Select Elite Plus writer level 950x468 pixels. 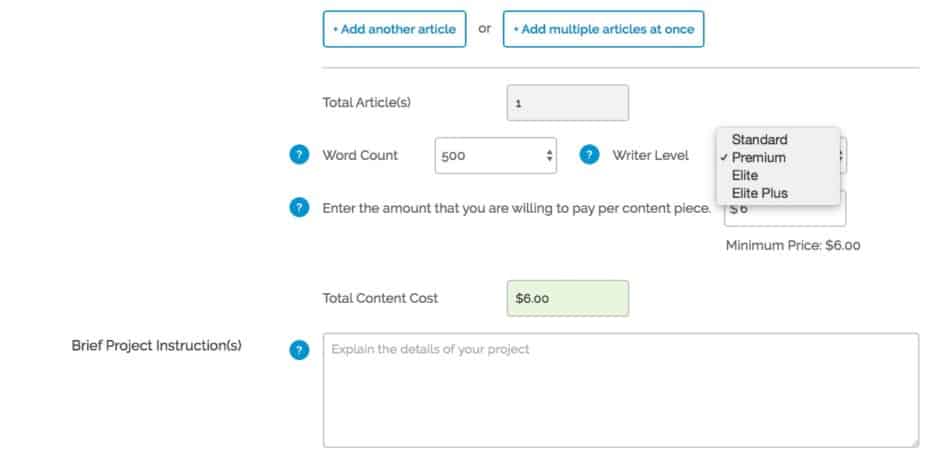(x=760, y=193)
